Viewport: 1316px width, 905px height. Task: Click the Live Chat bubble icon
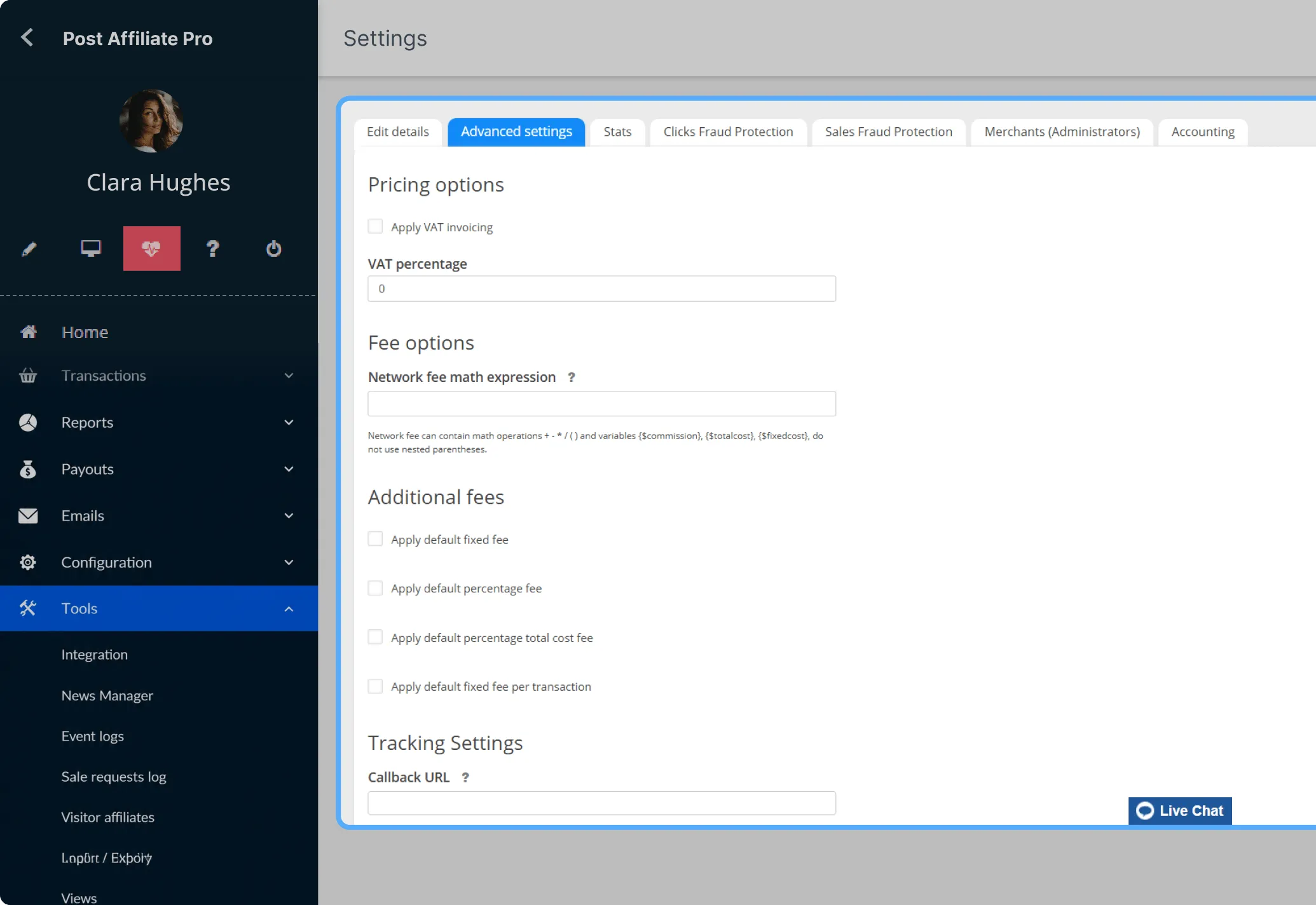[x=1145, y=811]
